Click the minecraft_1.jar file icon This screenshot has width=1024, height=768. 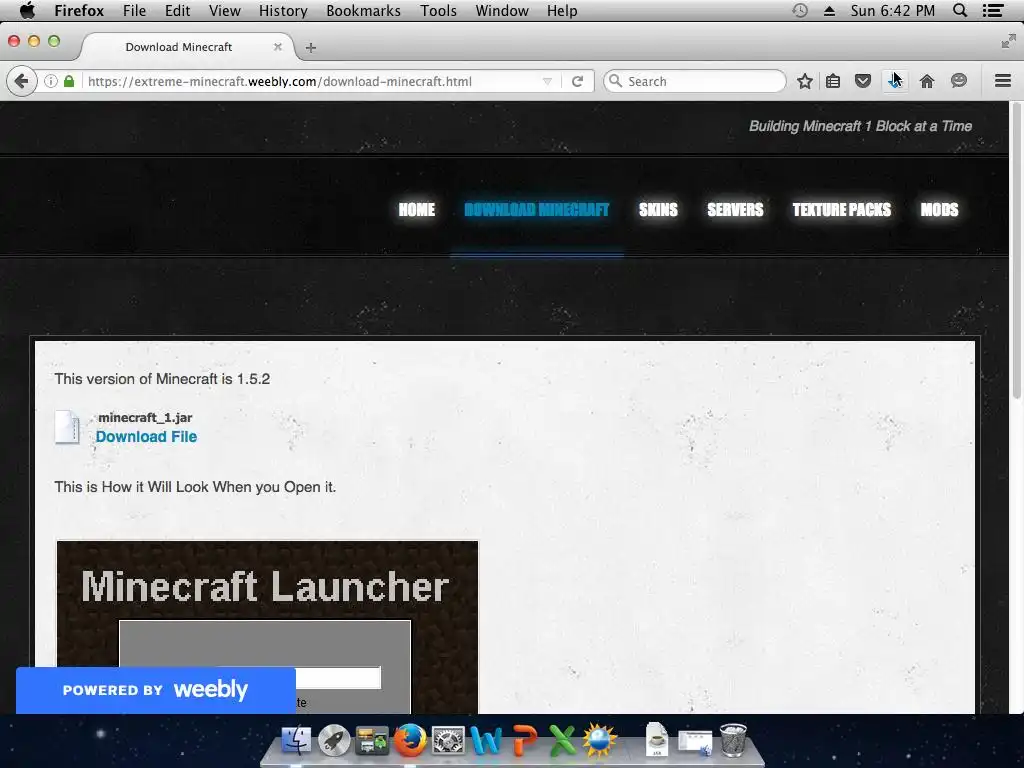coord(67,427)
